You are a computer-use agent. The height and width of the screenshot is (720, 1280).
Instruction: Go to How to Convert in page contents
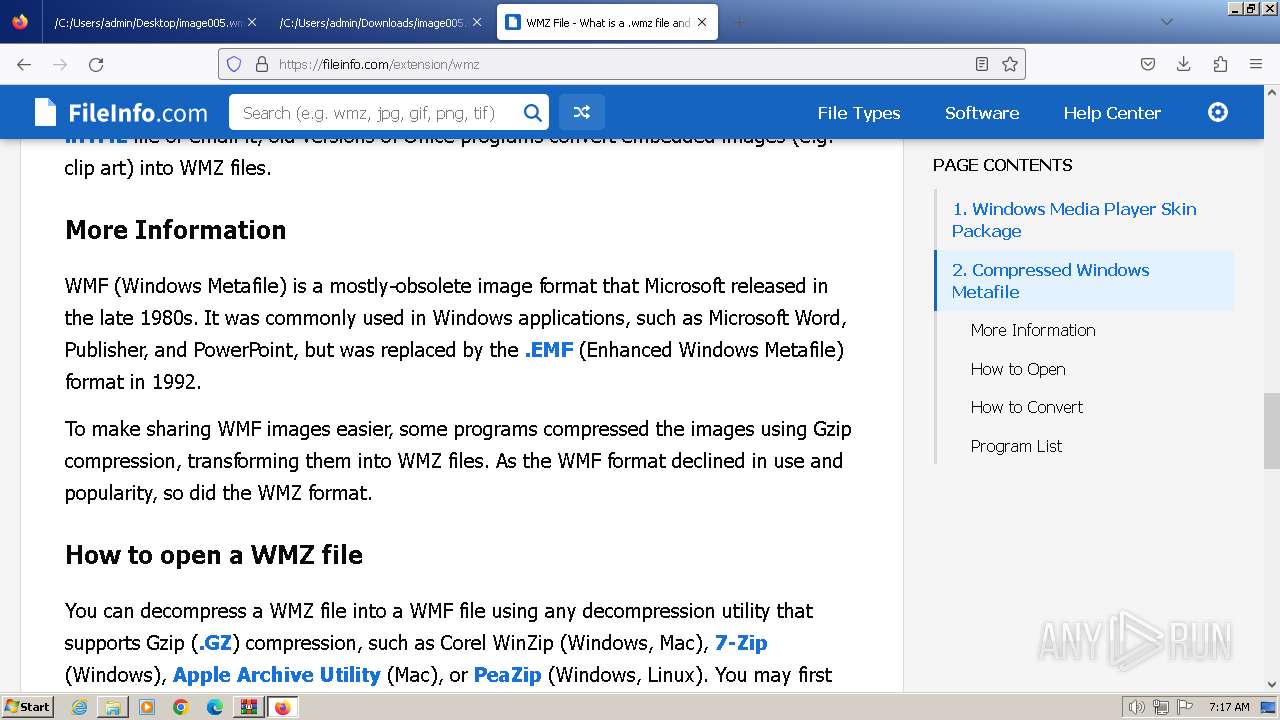click(1027, 407)
